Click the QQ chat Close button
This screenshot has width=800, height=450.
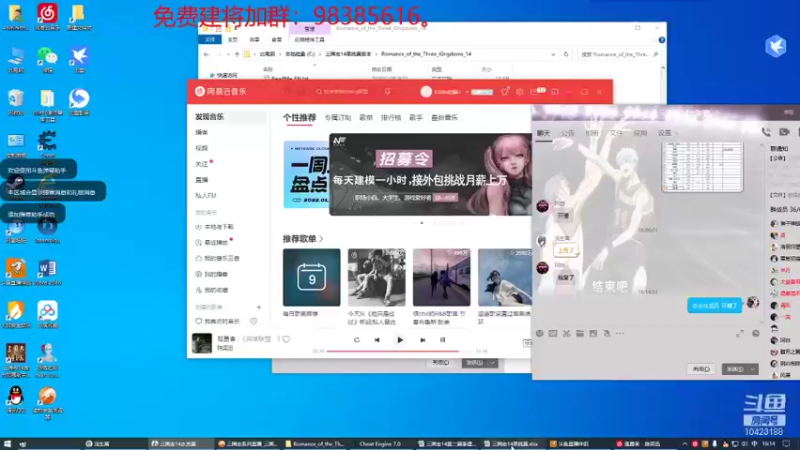pos(701,369)
